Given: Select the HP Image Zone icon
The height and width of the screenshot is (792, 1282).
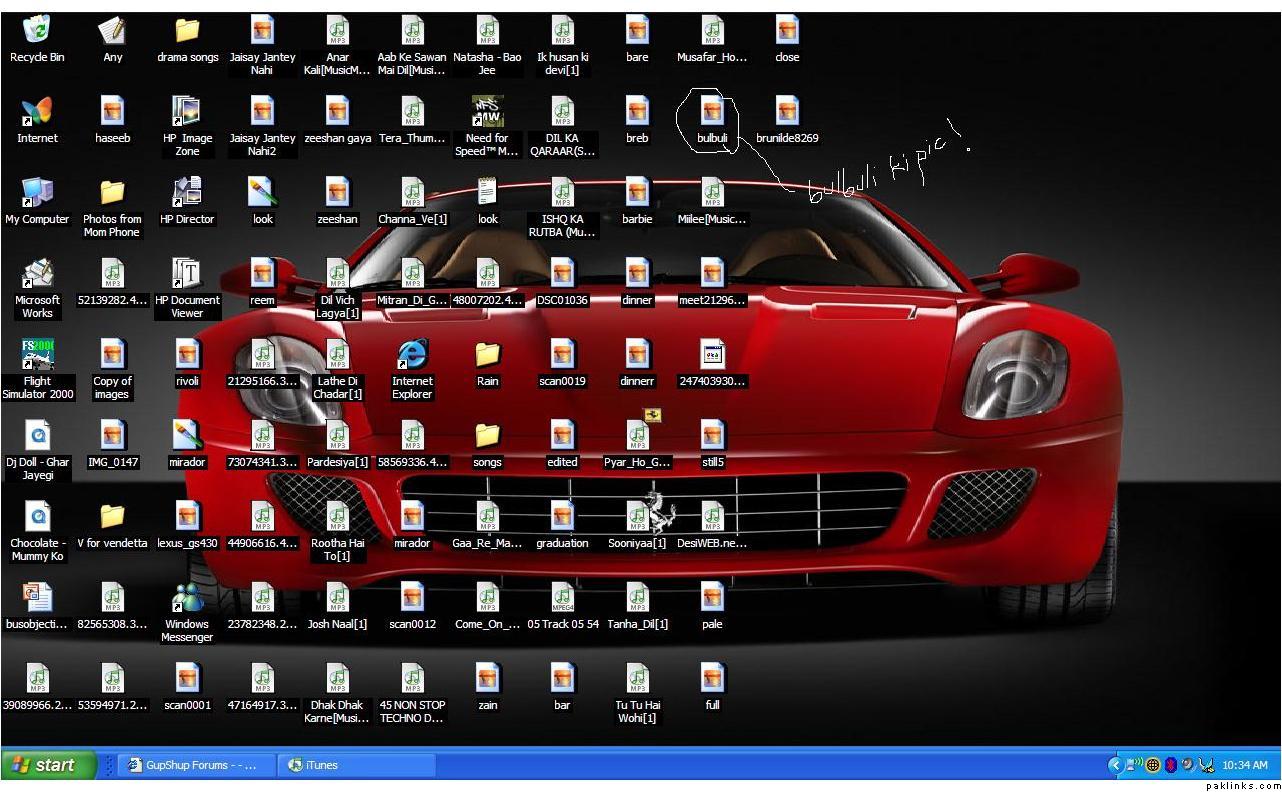Looking at the screenshot, I should click(187, 112).
